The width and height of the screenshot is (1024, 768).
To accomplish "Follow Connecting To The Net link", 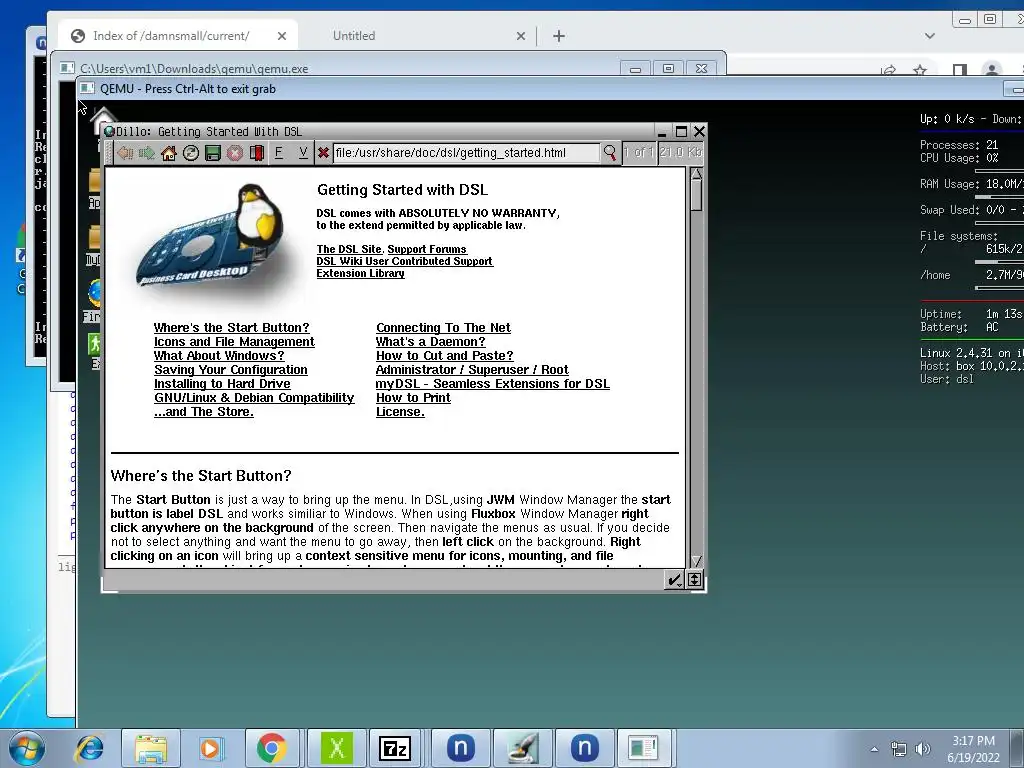I will tap(443, 328).
